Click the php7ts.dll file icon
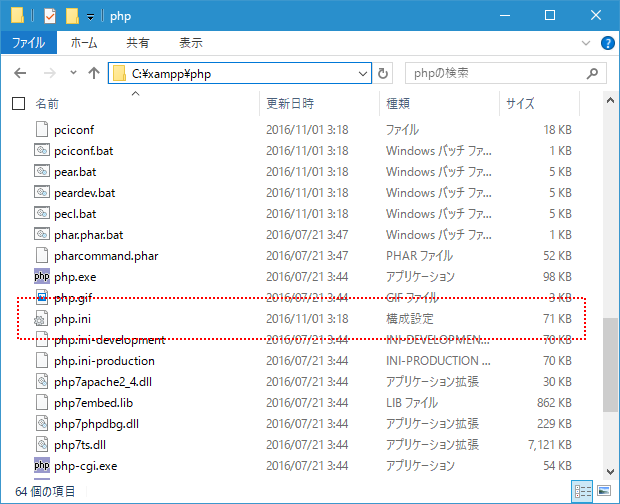The width and height of the screenshot is (620, 504). click(42, 444)
